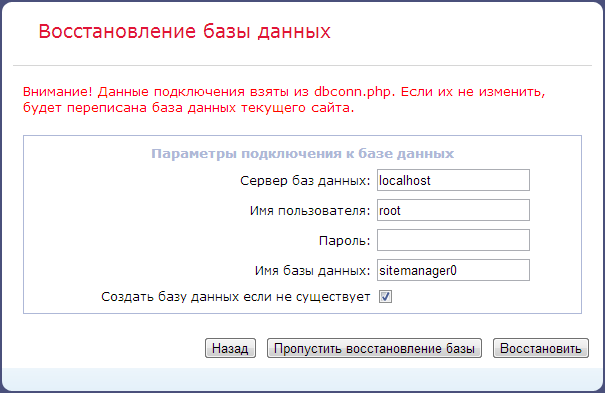Click 'Параметры подключения к базе данных' section title
Viewport: 605px width, 393px height.
click(x=302, y=153)
